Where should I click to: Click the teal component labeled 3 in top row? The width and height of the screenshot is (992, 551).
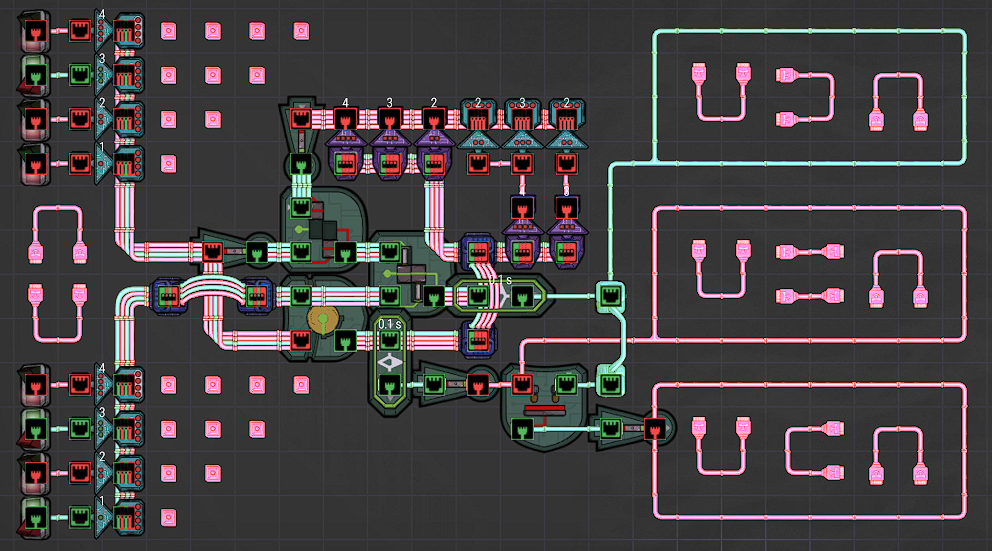pos(522,120)
